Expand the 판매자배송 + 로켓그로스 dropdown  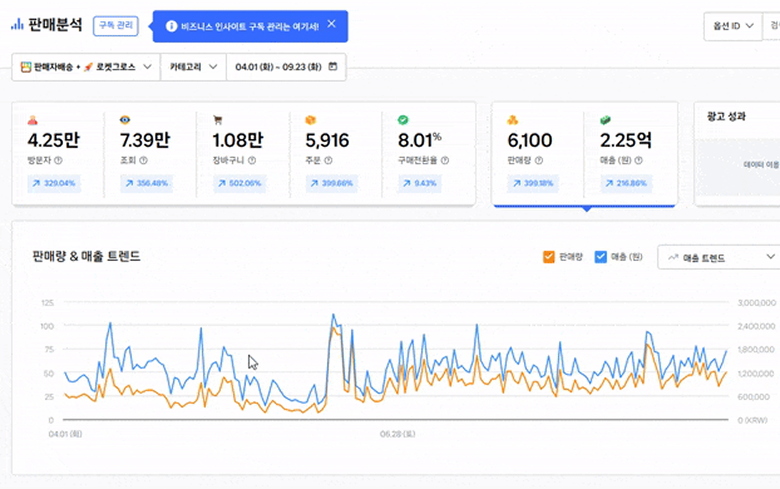tap(87, 67)
